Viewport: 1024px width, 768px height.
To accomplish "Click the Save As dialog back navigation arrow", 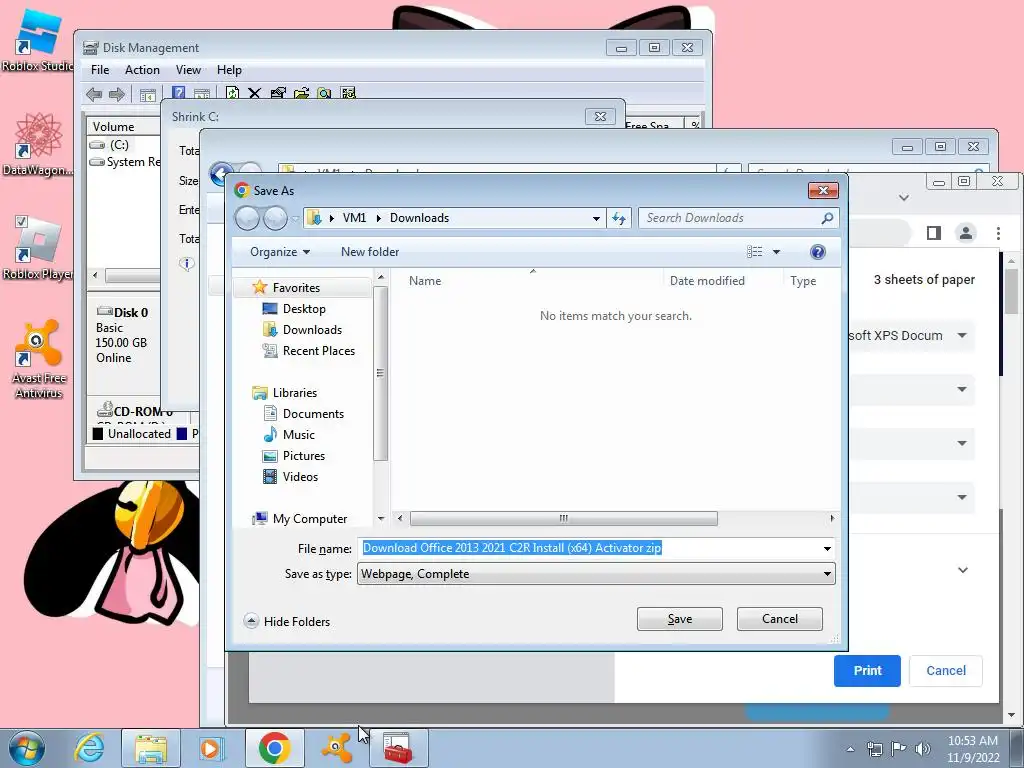I will click(248, 218).
